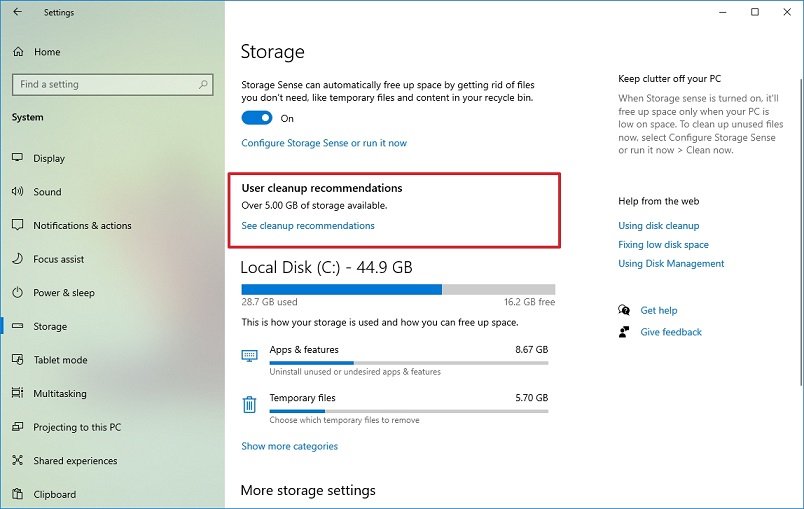This screenshot has height=509, width=804.
Task: Expand Show more categories
Action: pyautogui.click(x=289, y=446)
